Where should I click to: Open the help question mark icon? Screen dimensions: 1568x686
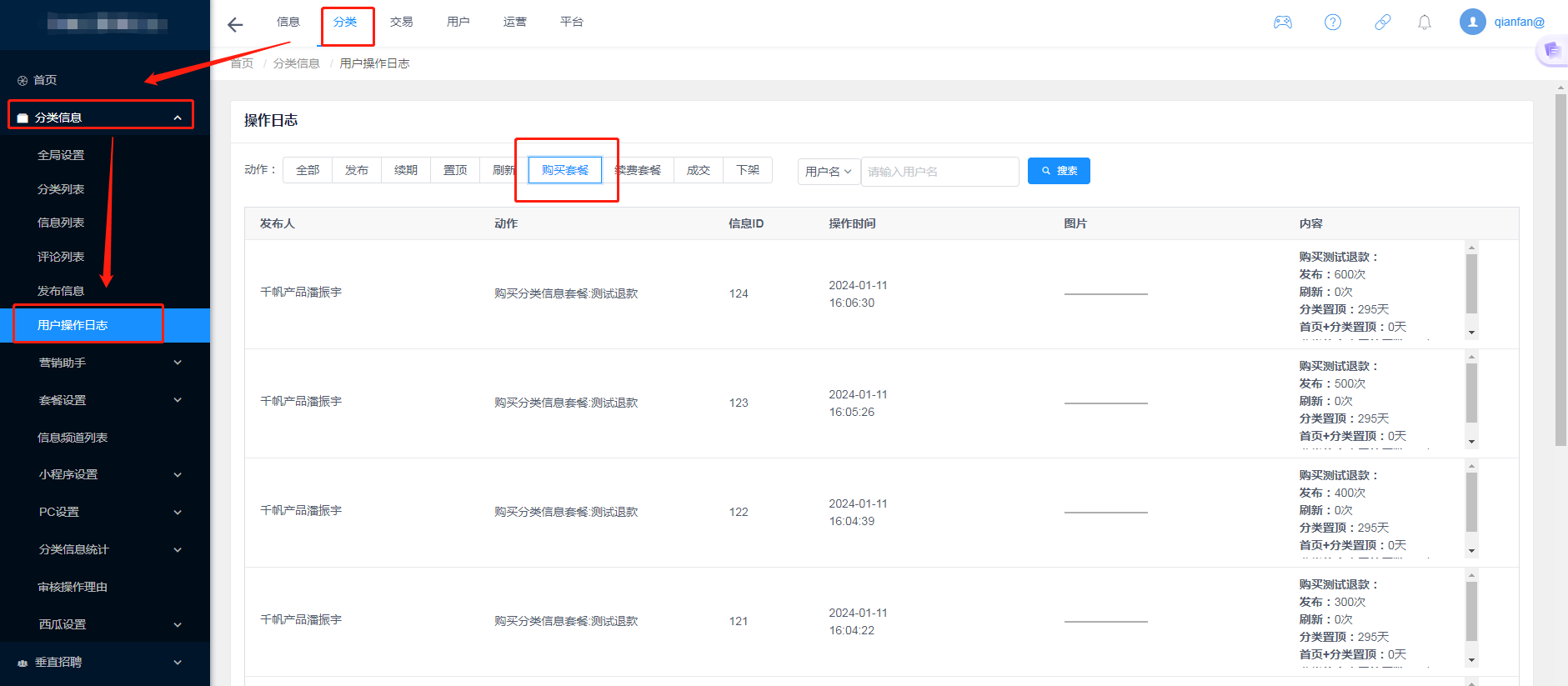pyautogui.click(x=1333, y=23)
